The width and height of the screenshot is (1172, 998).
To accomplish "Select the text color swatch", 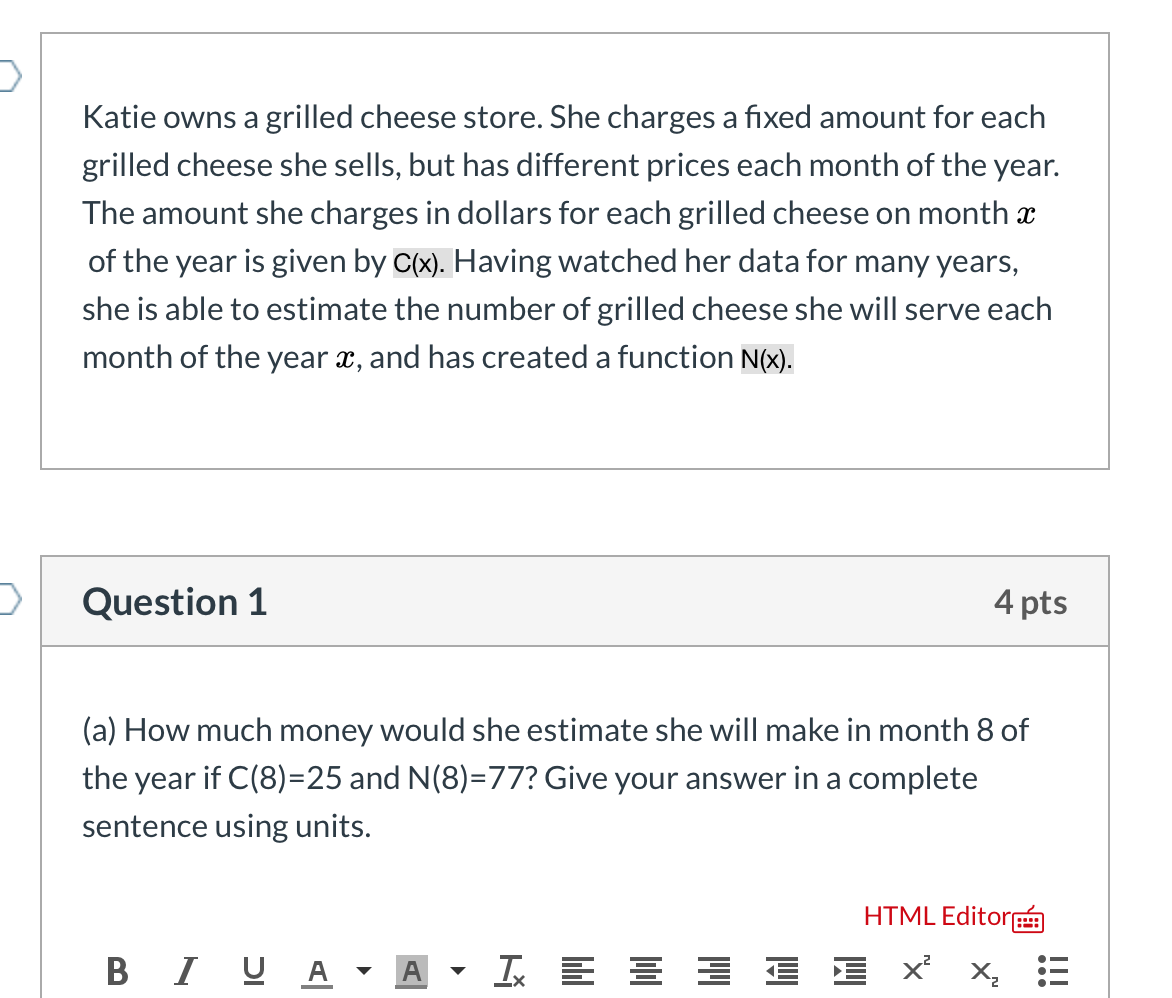I will (318, 970).
